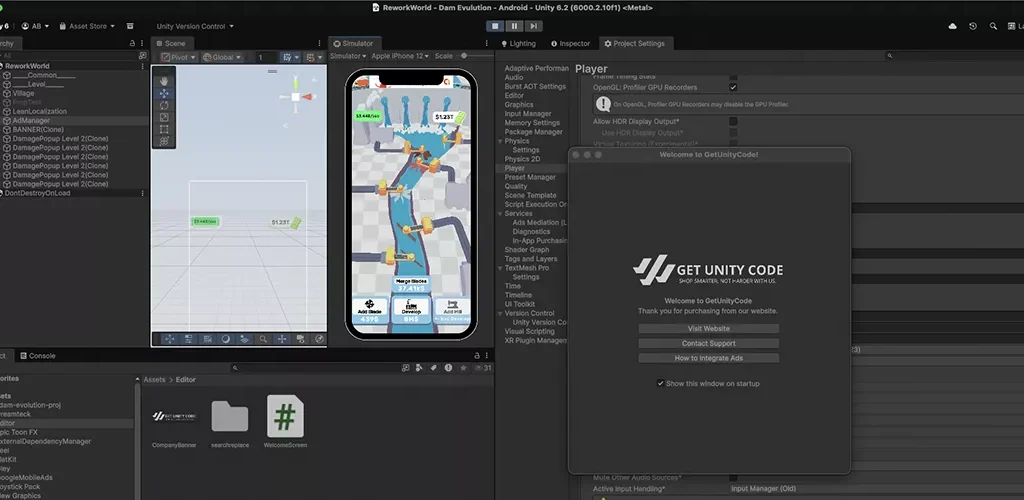
Task: Switch to the Inspector tab
Action: coord(571,44)
